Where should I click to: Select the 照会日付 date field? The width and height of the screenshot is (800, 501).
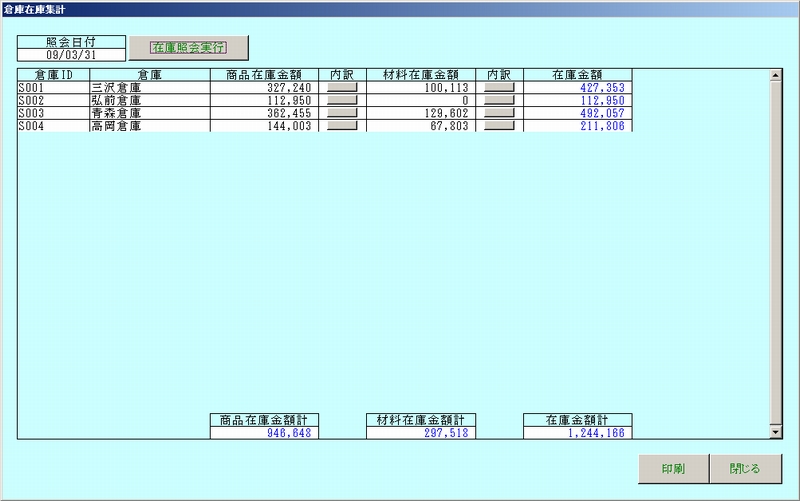pos(71,55)
